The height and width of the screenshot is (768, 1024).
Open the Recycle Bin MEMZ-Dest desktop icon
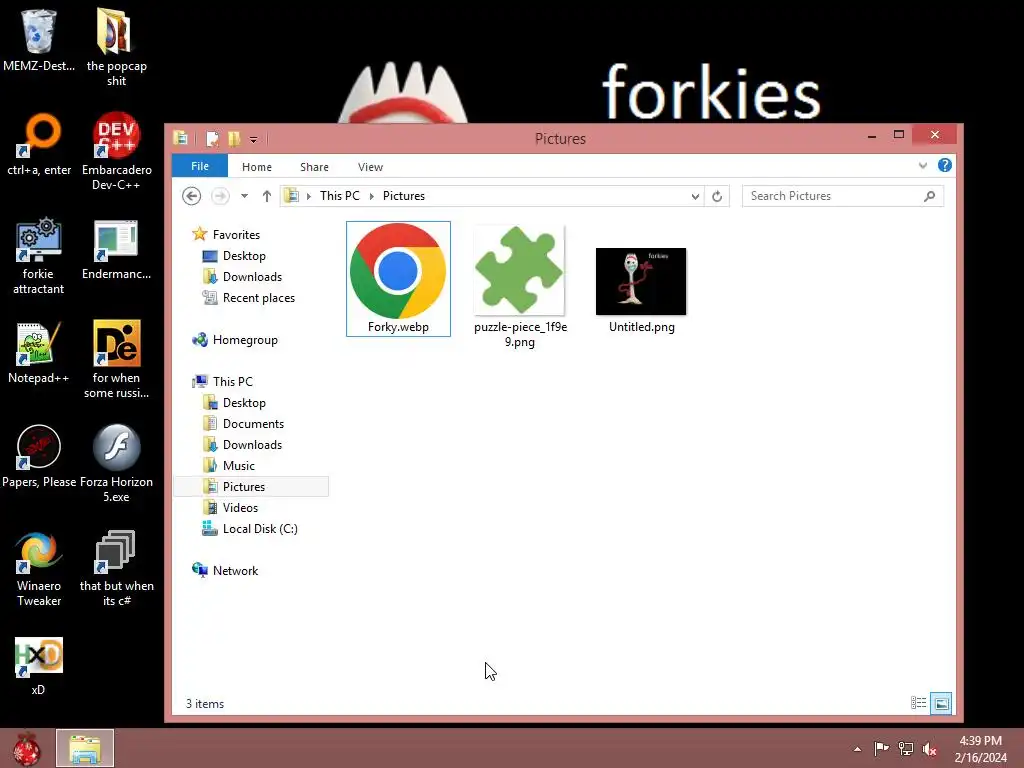coord(39,40)
